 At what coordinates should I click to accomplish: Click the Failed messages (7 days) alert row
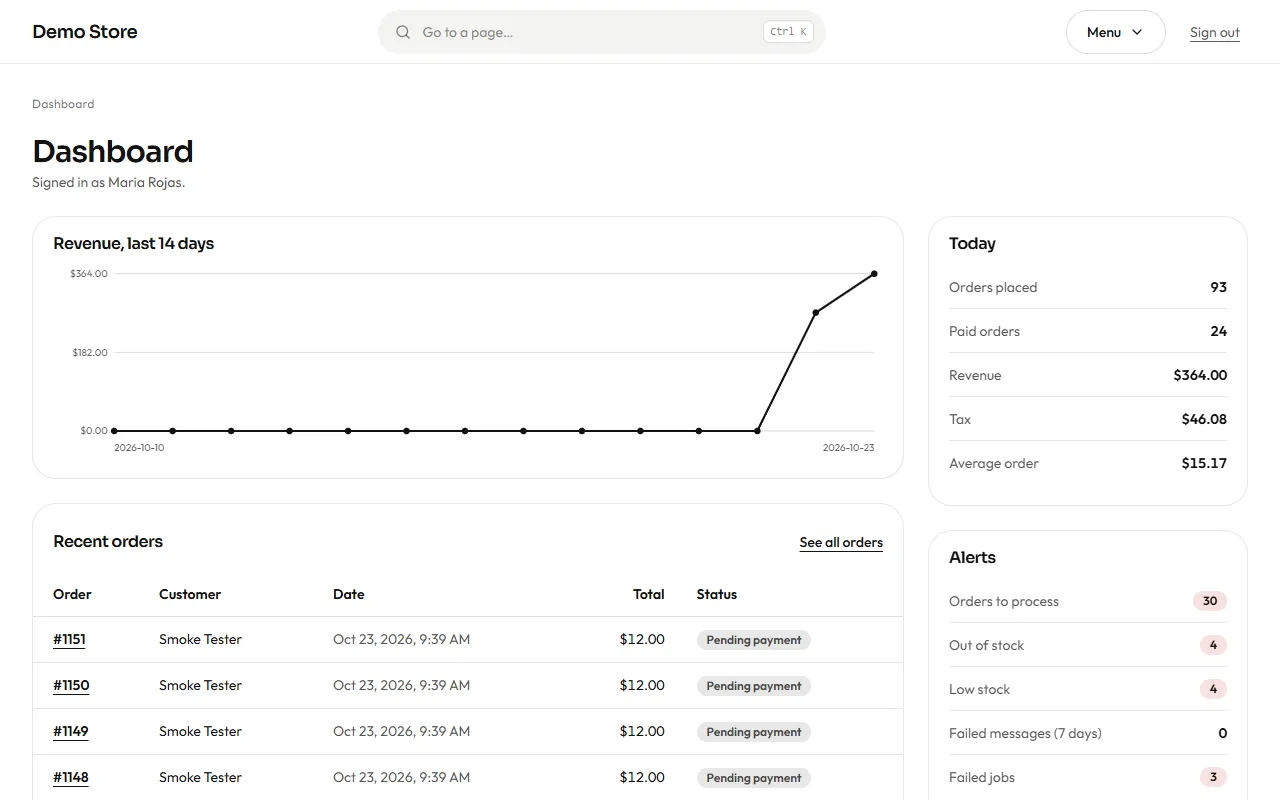[1088, 733]
